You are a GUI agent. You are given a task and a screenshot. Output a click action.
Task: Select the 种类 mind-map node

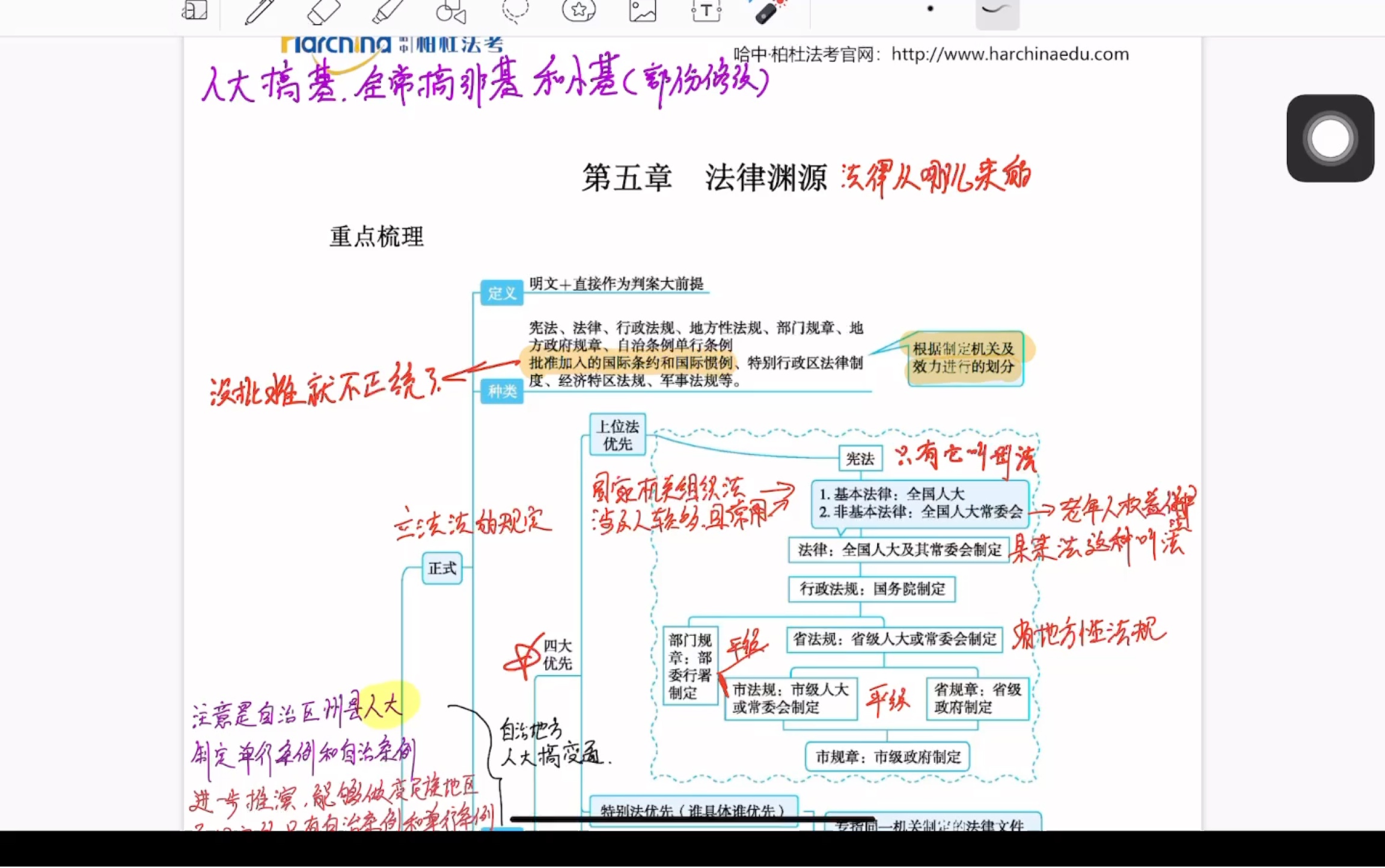coord(502,391)
